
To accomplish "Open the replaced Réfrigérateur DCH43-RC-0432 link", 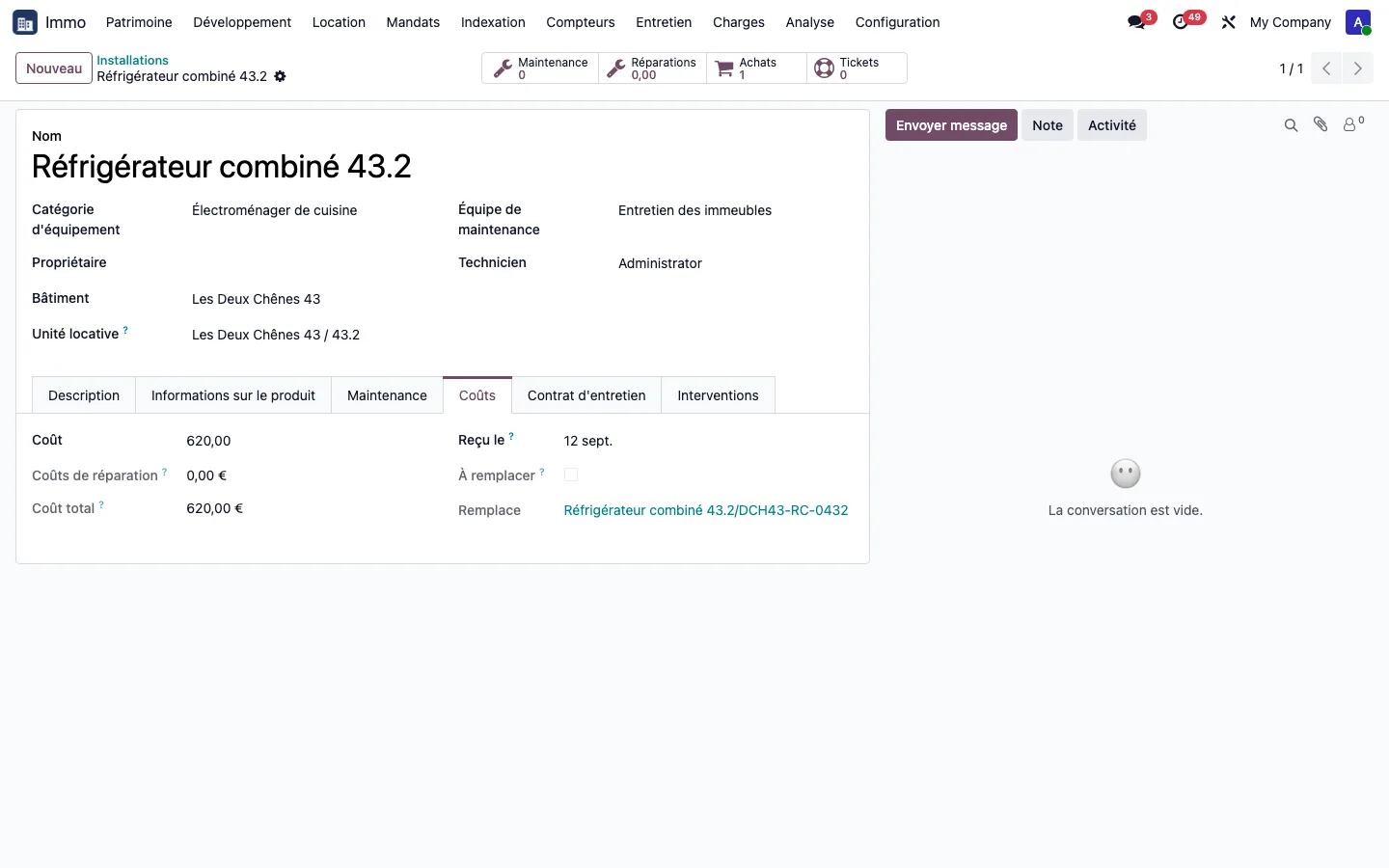I will (x=706, y=510).
